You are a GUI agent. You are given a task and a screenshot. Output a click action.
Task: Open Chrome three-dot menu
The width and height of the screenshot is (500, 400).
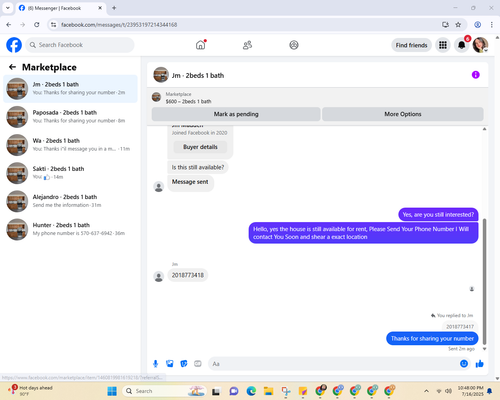(492, 25)
